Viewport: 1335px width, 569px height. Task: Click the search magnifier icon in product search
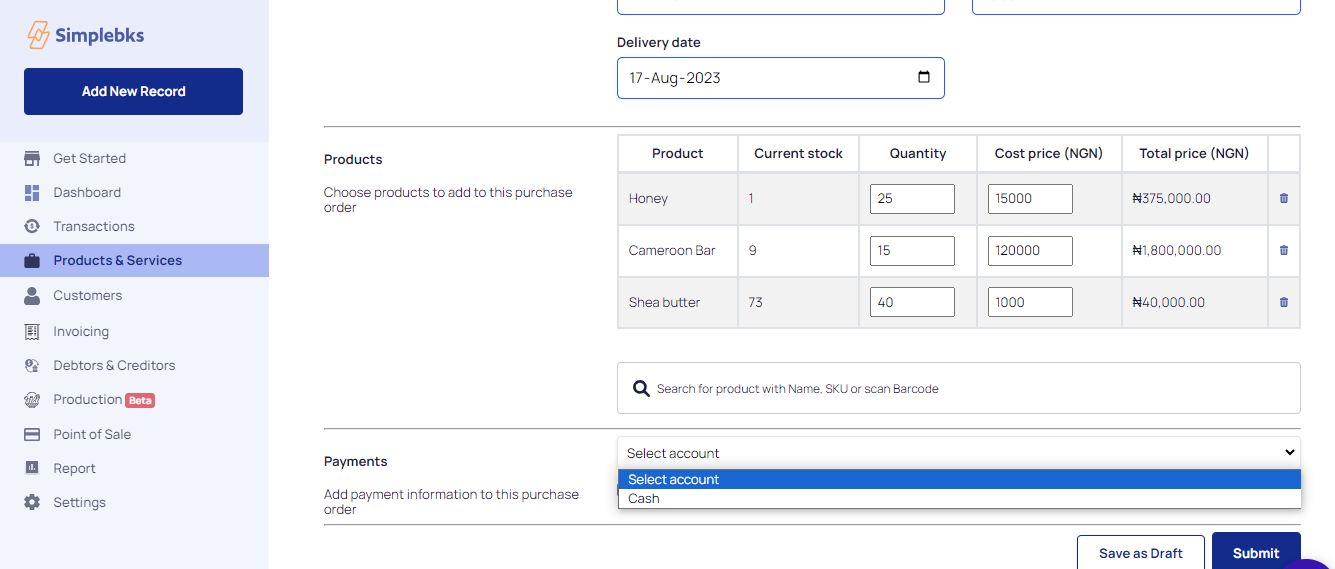[x=641, y=388]
